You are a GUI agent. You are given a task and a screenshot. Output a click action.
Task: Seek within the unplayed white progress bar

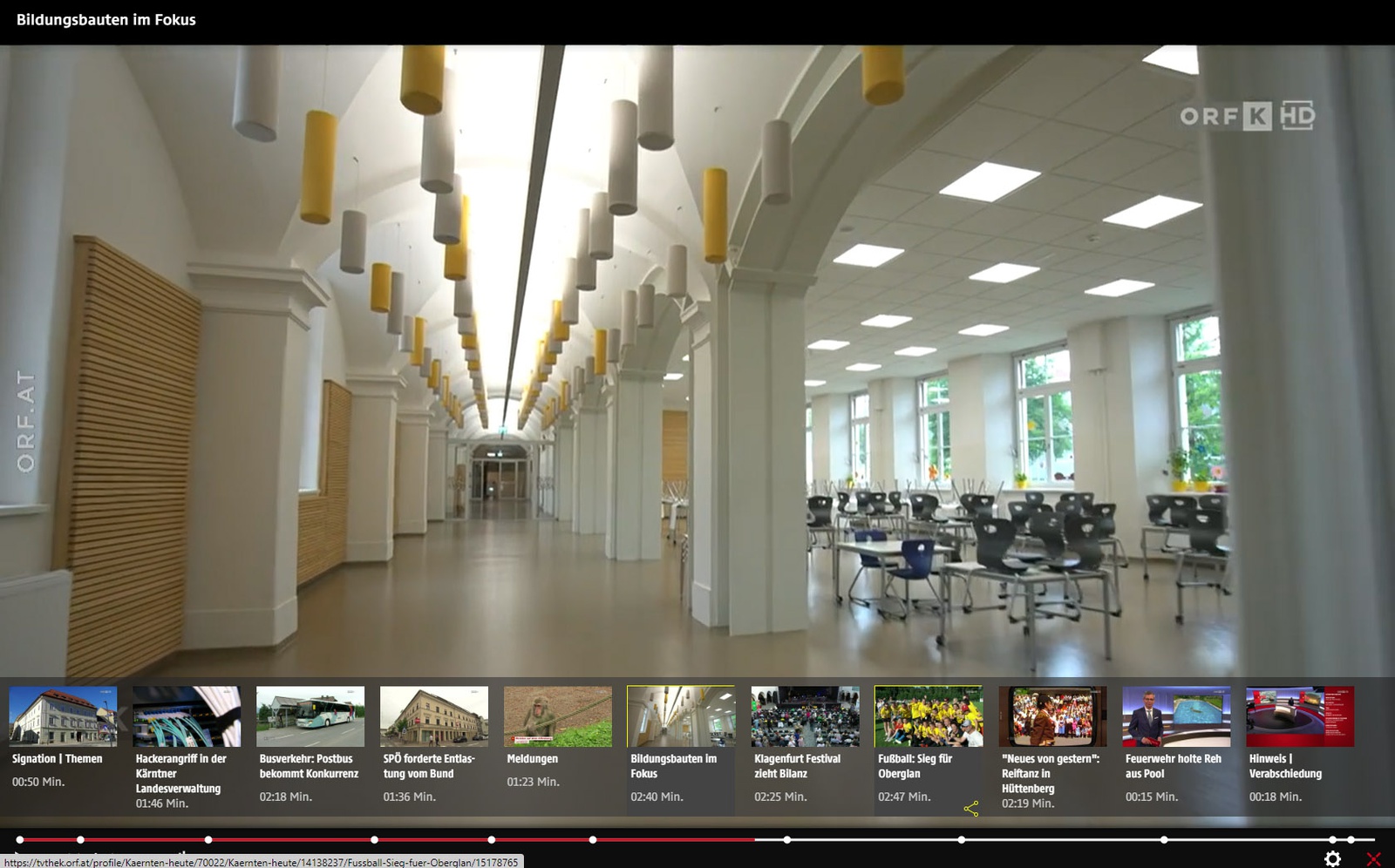[872, 840]
